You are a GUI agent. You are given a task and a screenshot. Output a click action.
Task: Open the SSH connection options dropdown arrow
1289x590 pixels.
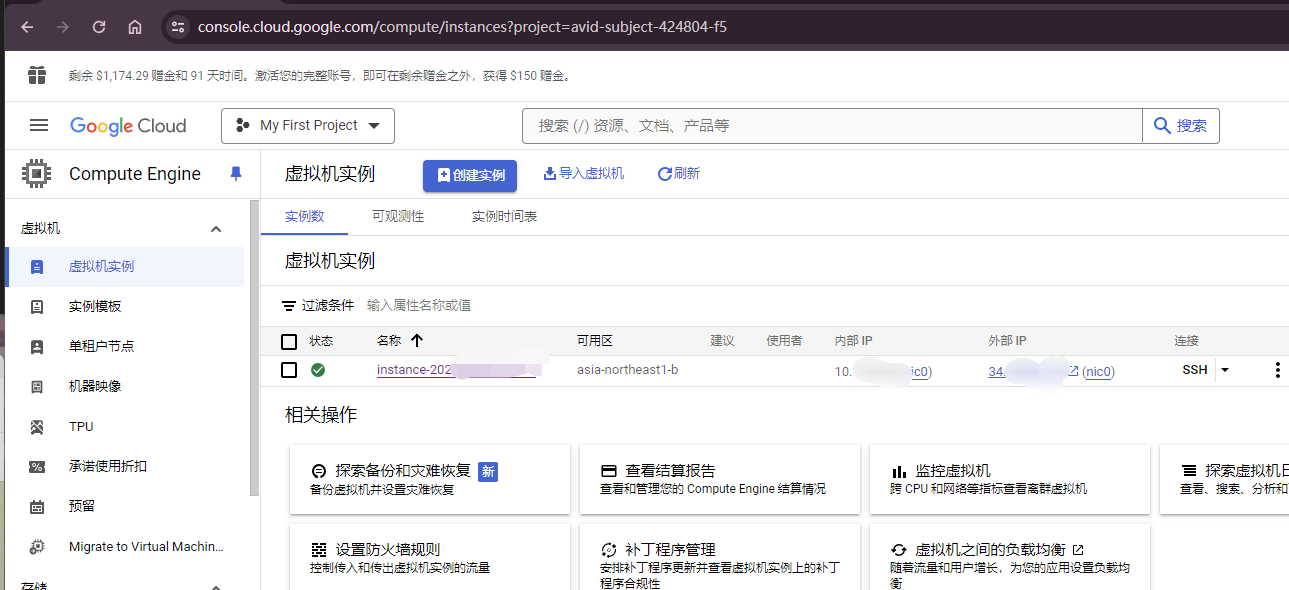(1225, 370)
